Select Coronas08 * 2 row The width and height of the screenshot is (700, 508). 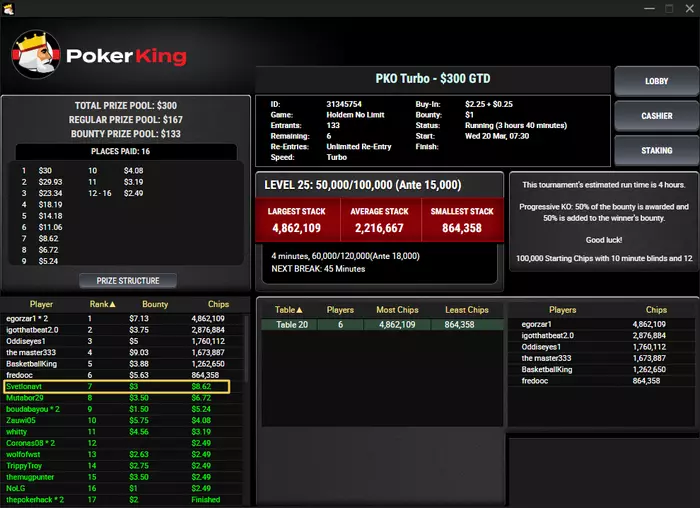coord(123,443)
